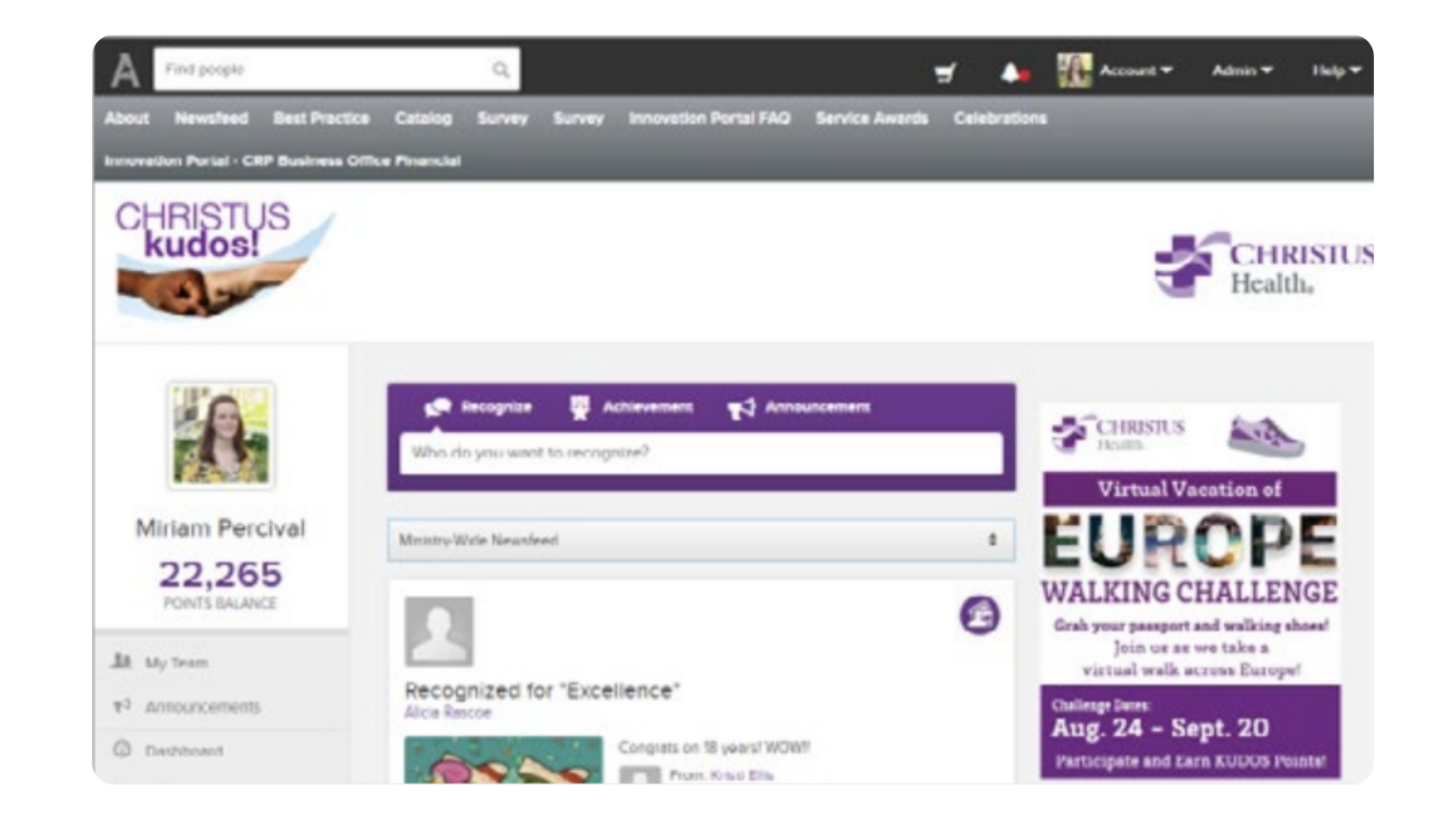
Task: Open the Celebrations menu item
Action: [999, 118]
